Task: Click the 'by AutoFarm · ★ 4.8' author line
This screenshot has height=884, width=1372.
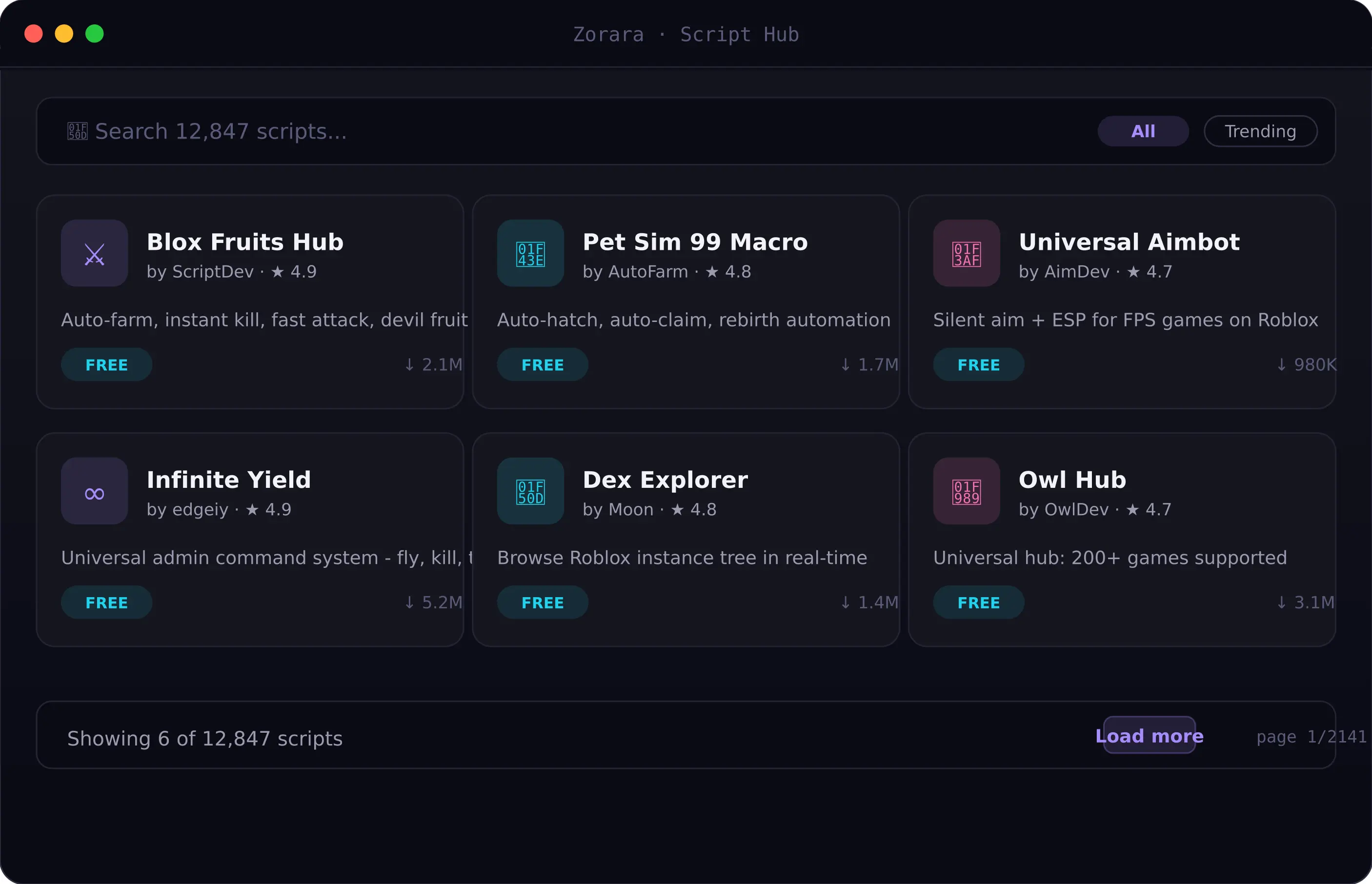Action: pos(667,272)
